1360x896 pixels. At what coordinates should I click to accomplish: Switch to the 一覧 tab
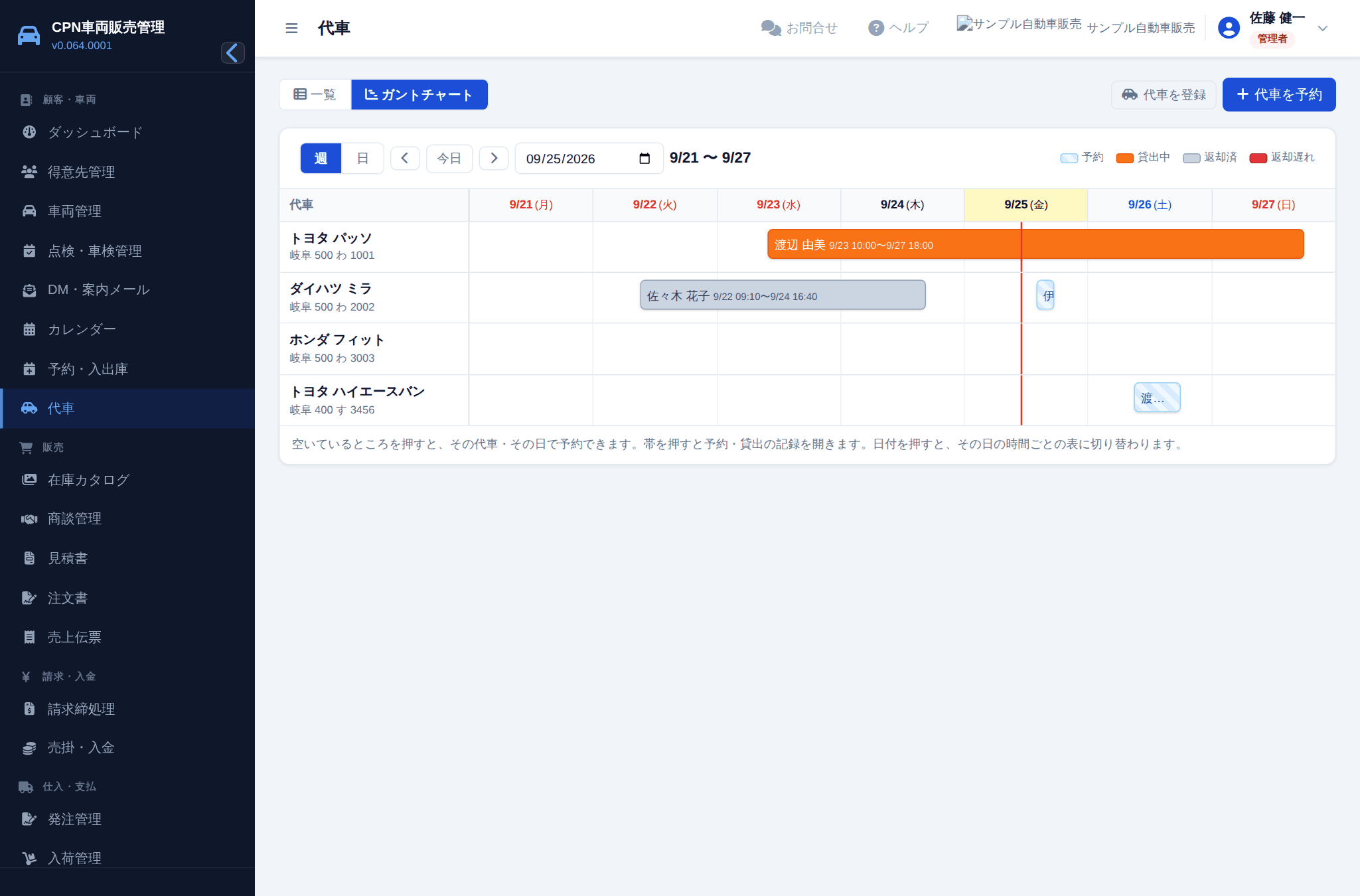[315, 94]
